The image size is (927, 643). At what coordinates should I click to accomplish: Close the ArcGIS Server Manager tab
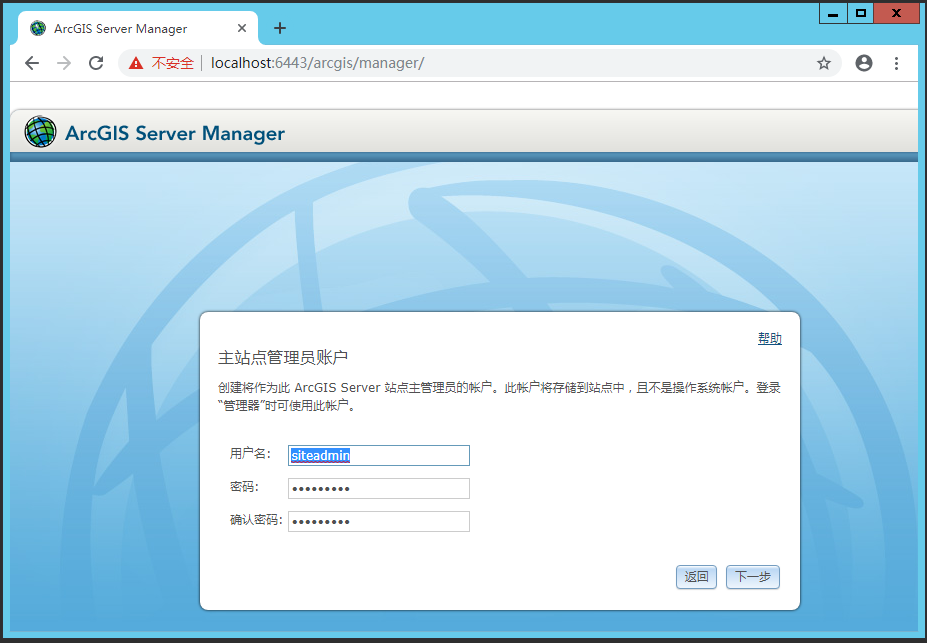[x=242, y=28]
